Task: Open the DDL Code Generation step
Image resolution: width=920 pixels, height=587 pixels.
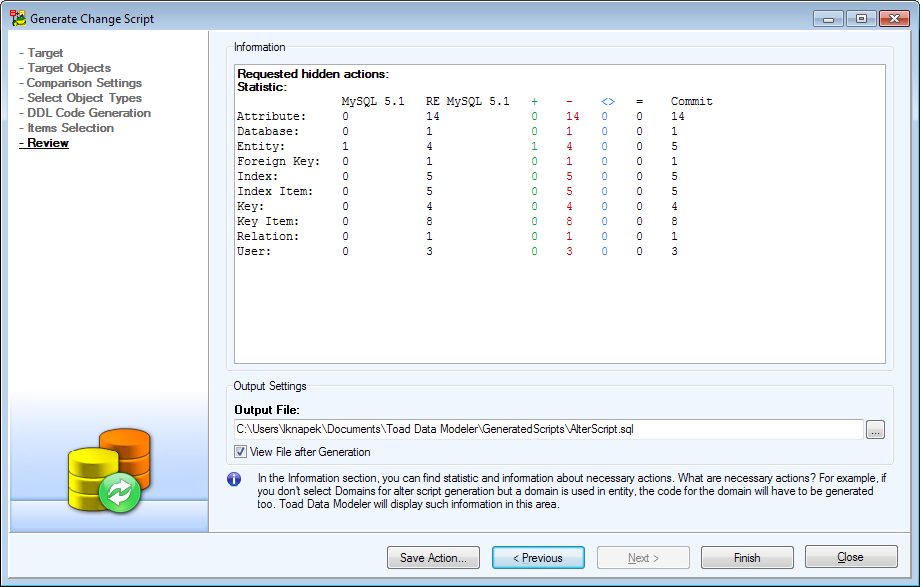Action: point(89,113)
